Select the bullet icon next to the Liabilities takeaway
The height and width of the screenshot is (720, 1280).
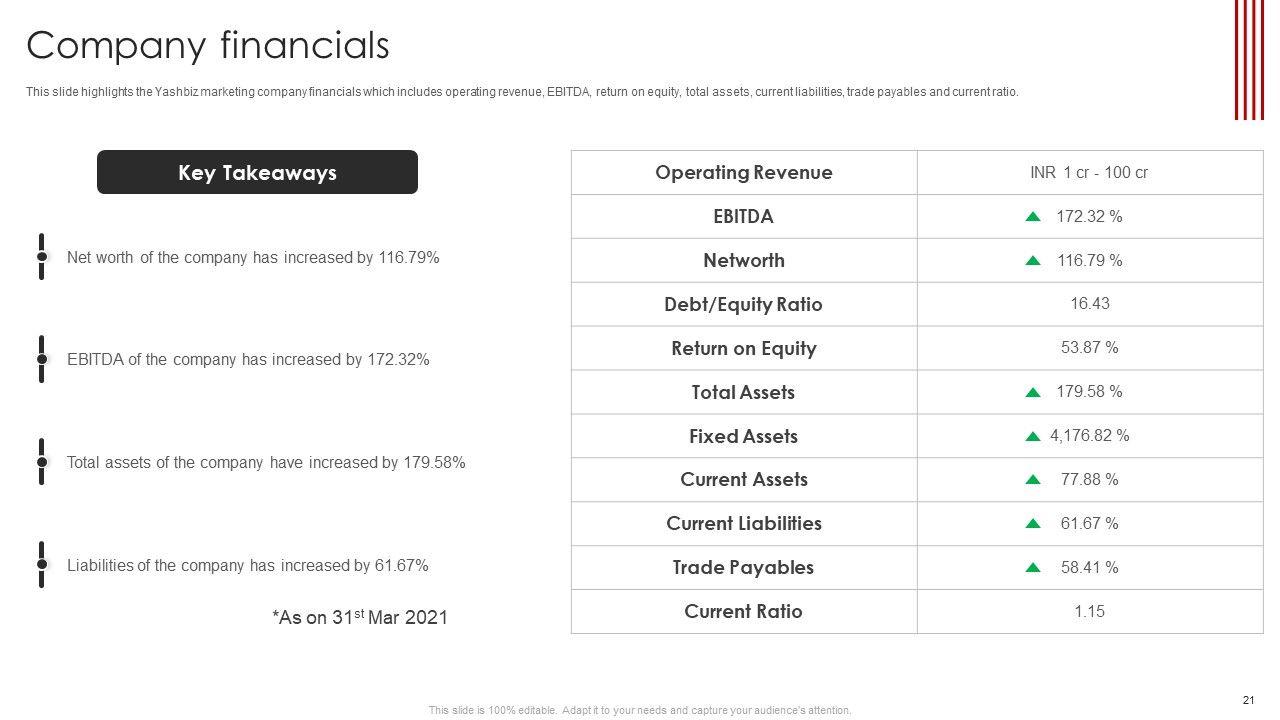click(42, 565)
